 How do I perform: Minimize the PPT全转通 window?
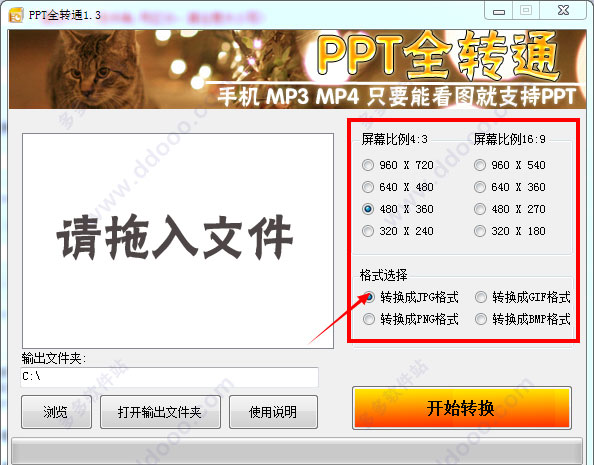pos(499,11)
